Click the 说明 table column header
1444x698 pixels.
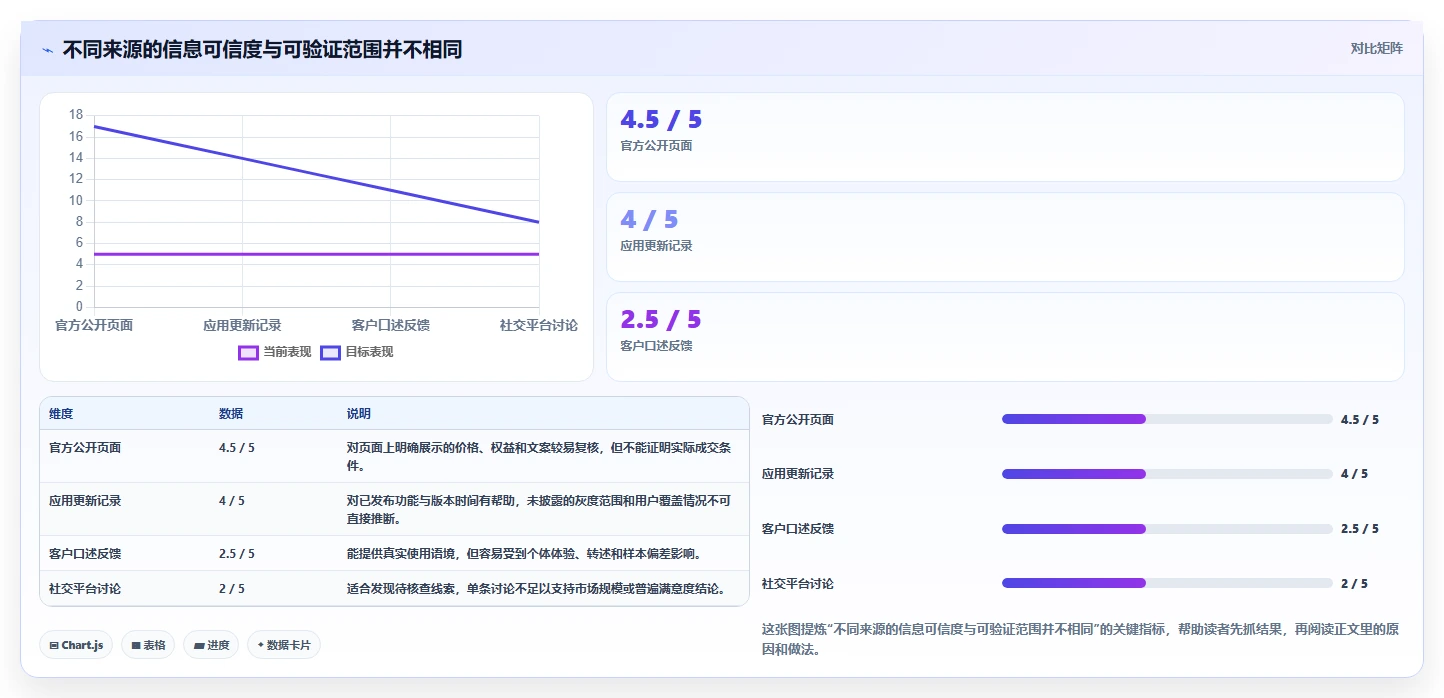pyautogui.click(x=359, y=414)
